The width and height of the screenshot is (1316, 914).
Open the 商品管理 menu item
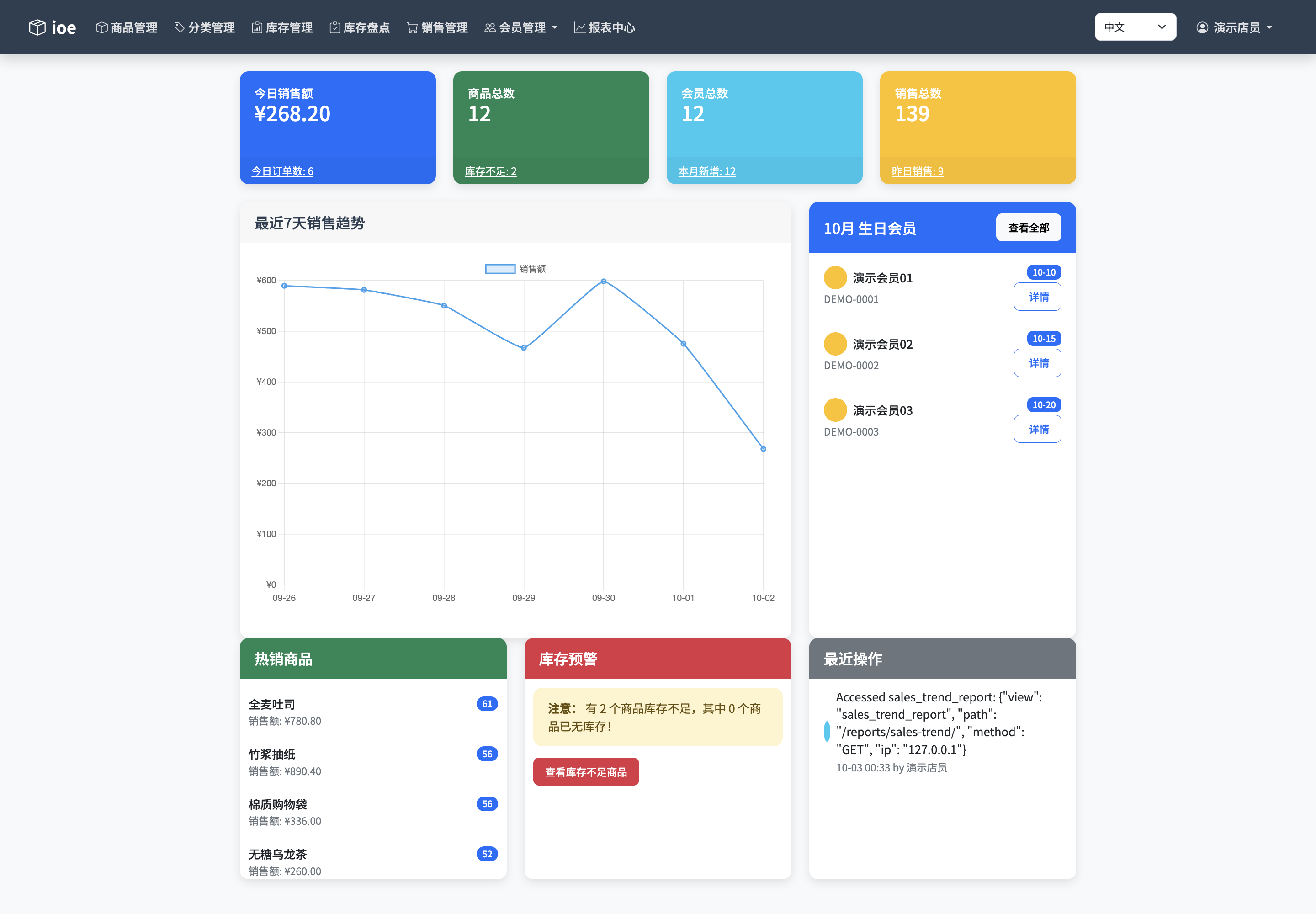click(x=127, y=27)
